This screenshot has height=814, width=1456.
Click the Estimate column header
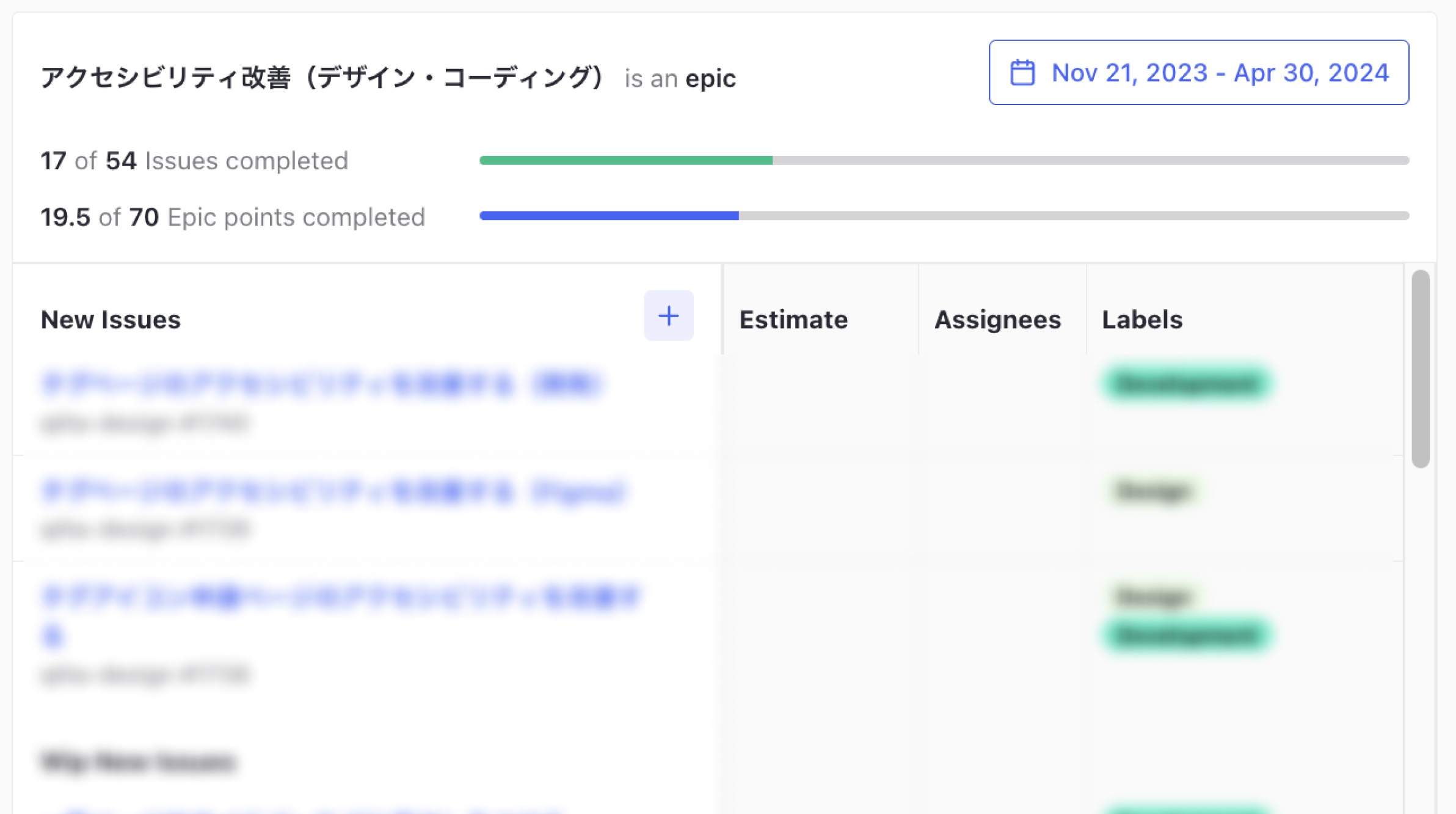pyautogui.click(x=792, y=319)
